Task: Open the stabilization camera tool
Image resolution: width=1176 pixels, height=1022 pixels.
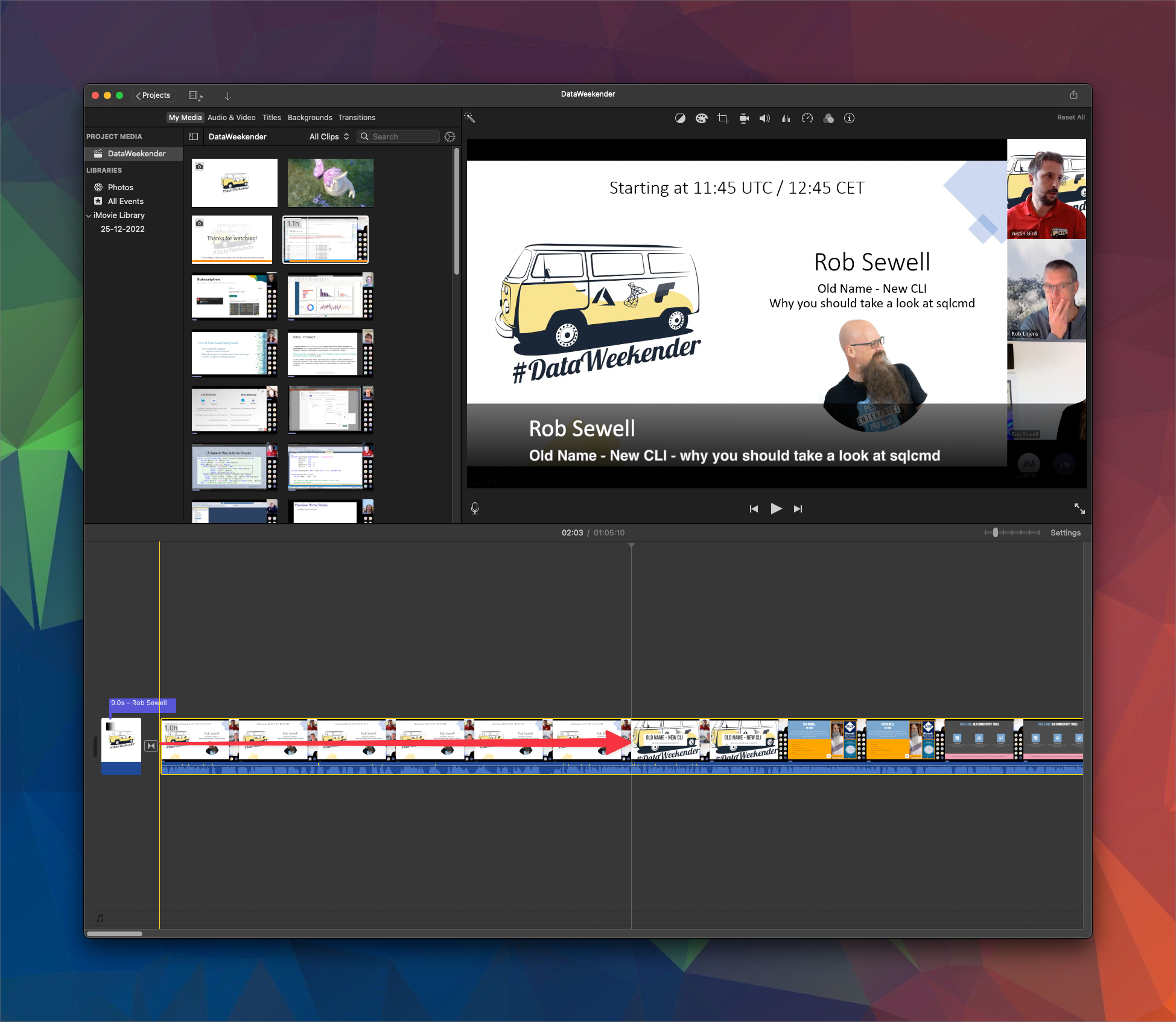Action: [744, 118]
